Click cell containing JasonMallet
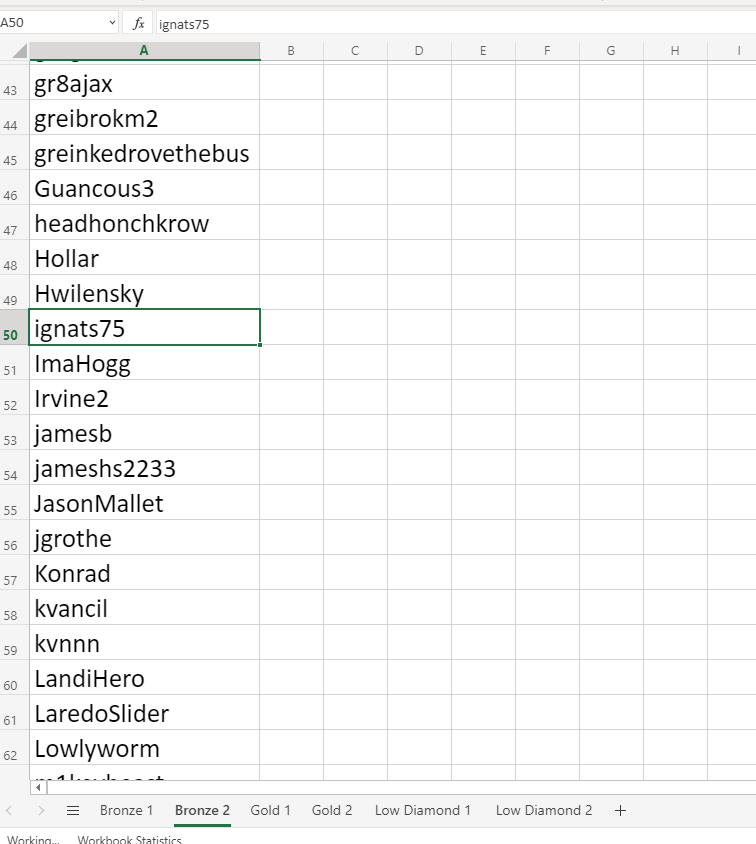Viewport: 756px width, 844px height. pos(144,504)
